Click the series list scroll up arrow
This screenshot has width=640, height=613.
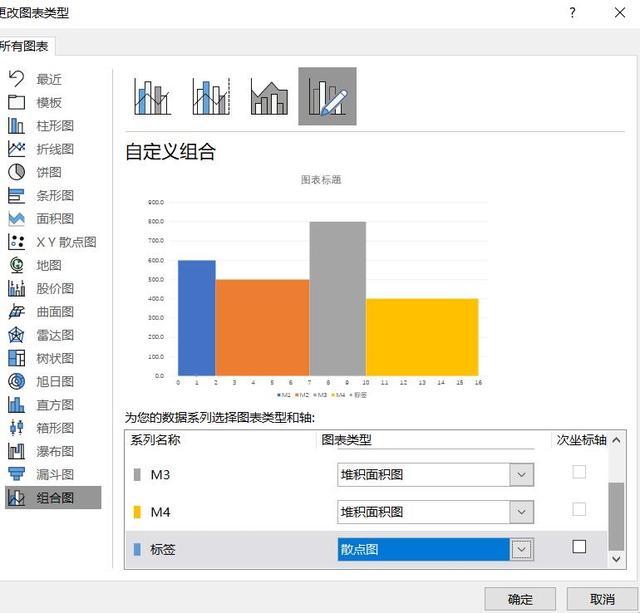[x=616, y=440]
